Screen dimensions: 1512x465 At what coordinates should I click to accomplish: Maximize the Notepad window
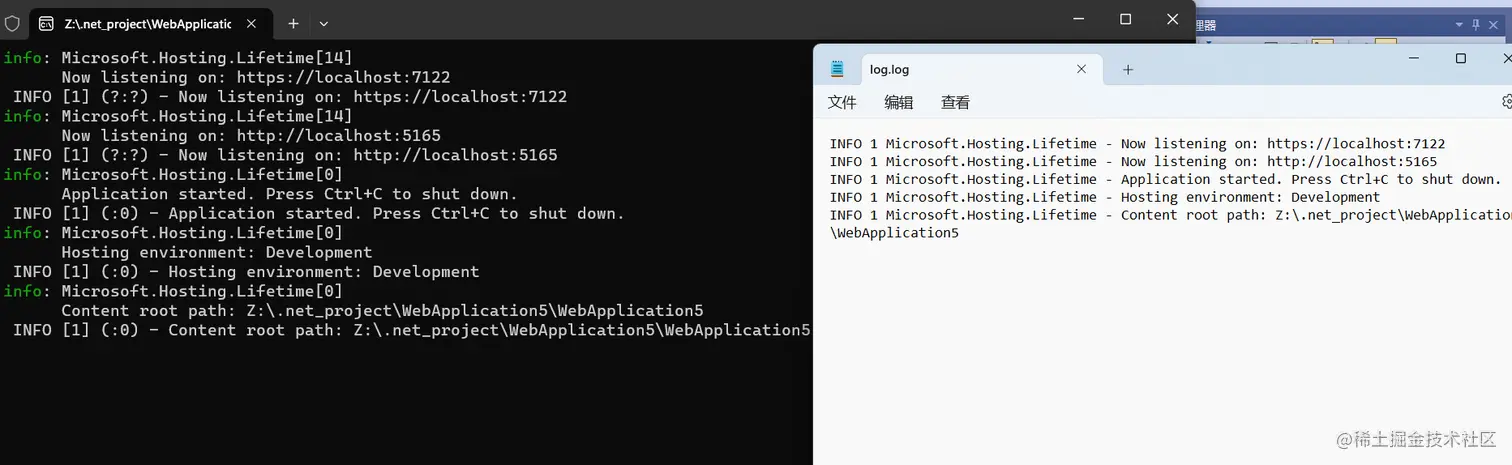1460,59
